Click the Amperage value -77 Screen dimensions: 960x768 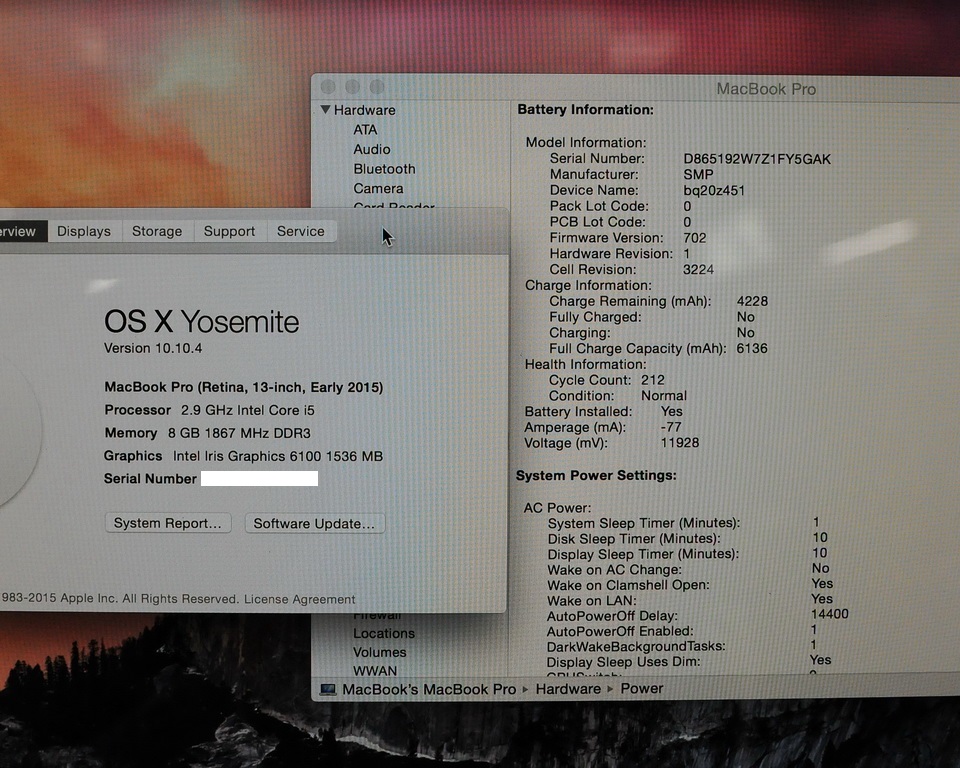671,427
